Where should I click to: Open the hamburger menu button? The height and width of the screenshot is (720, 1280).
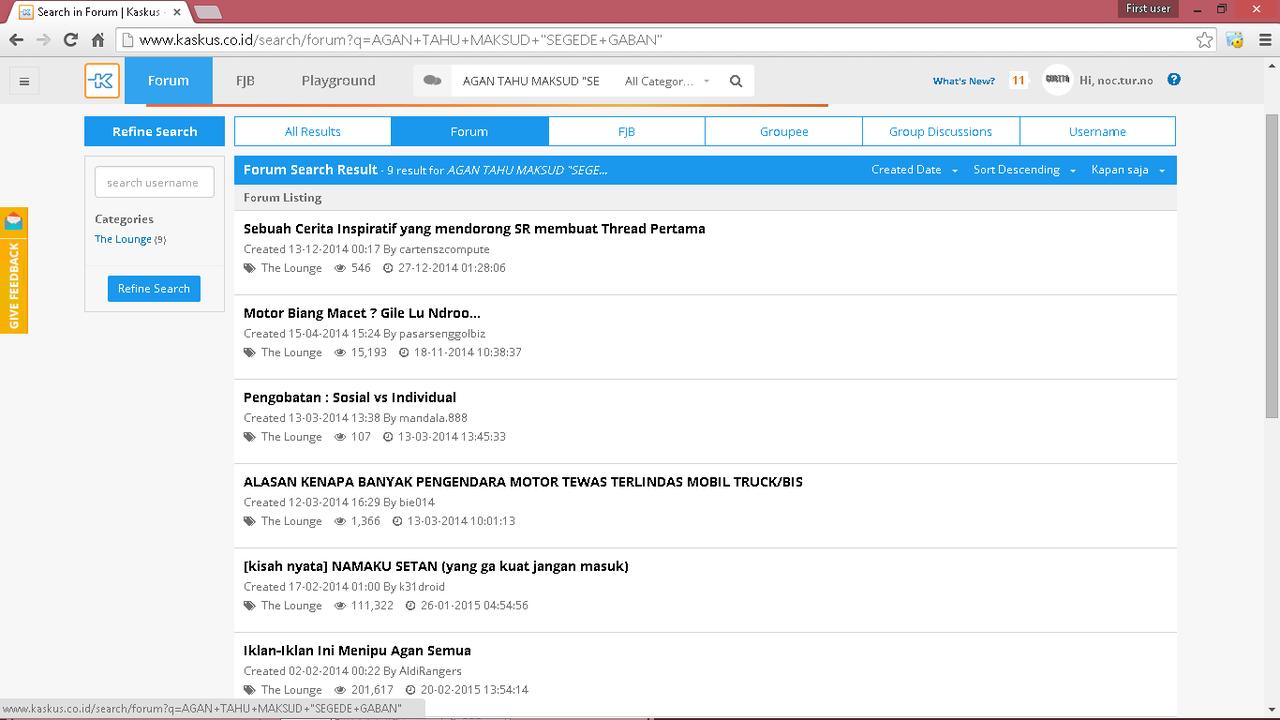point(25,81)
